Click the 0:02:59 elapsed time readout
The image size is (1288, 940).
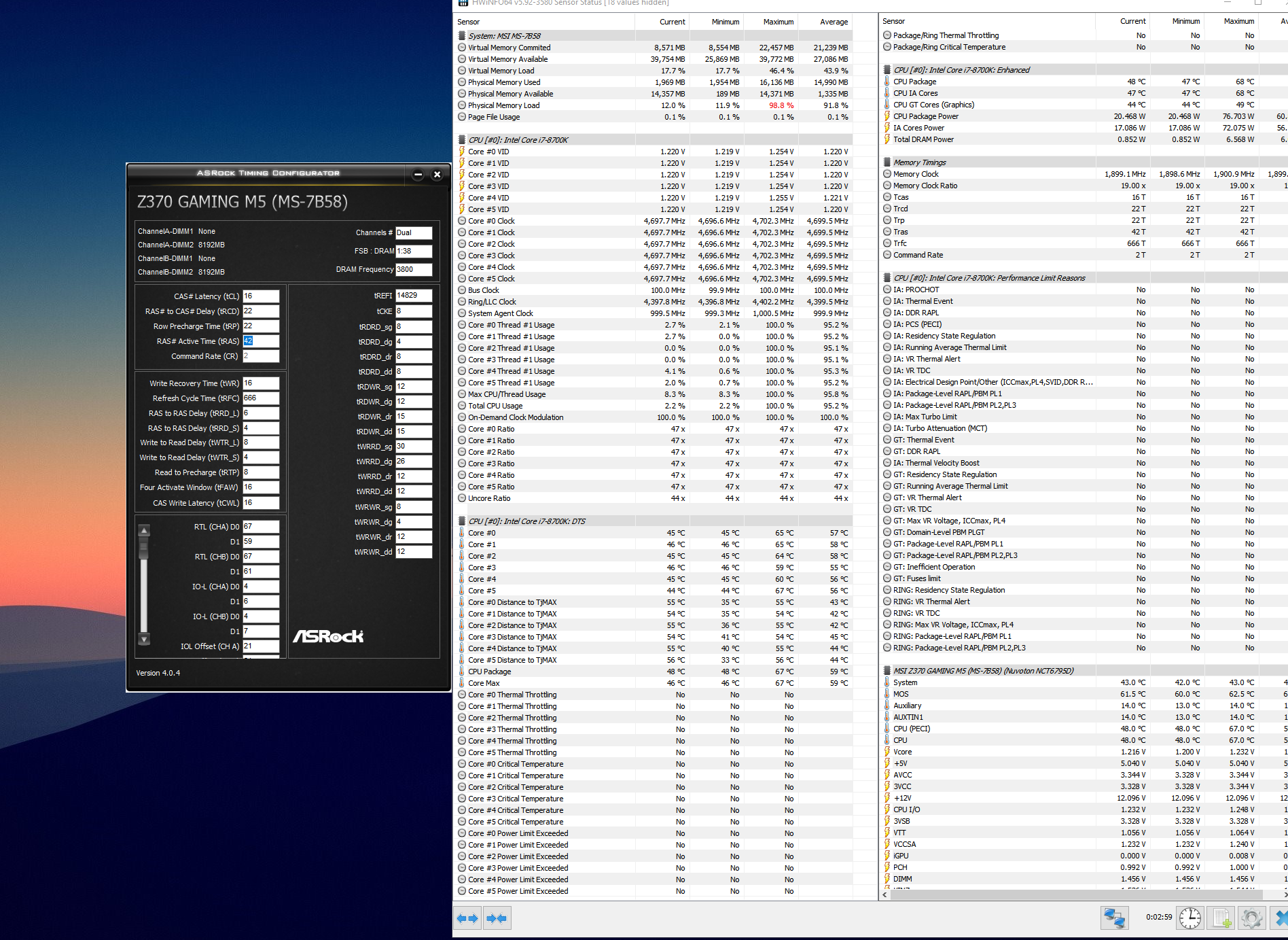(1159, 917)
